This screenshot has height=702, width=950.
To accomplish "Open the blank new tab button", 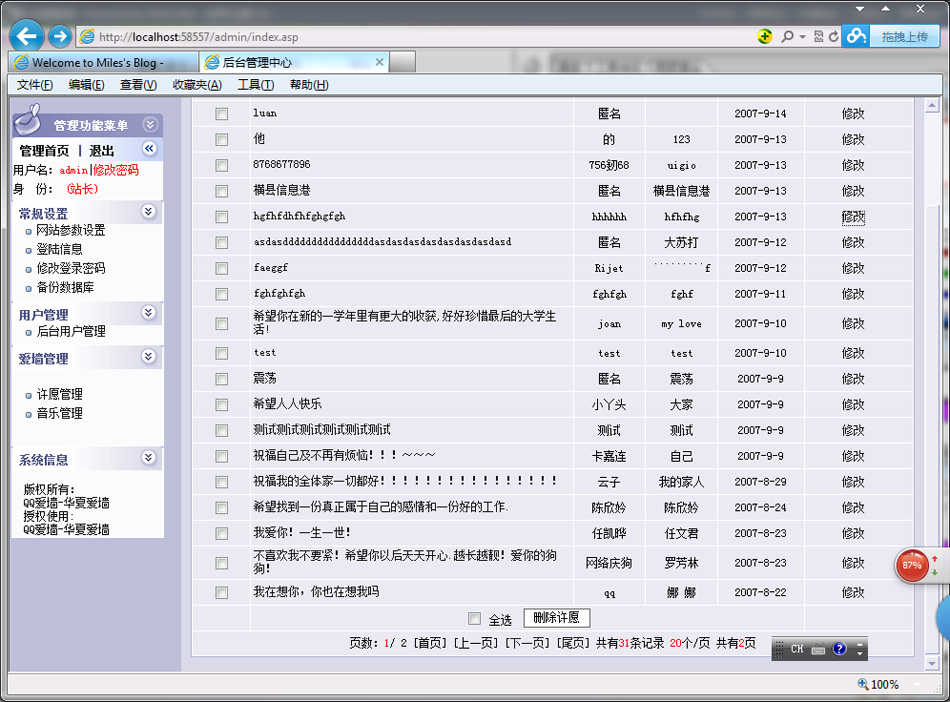I will click(402, 62).
